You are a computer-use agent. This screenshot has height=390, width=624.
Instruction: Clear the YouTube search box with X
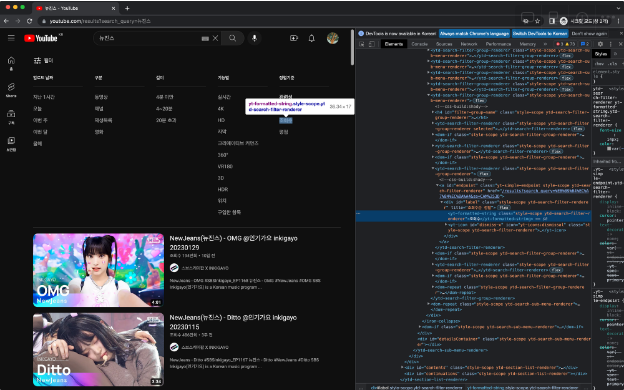(x=215, y=38)
